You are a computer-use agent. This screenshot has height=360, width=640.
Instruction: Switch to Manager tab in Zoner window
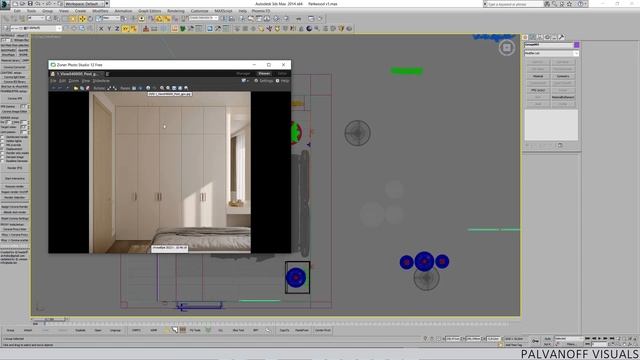243,73
